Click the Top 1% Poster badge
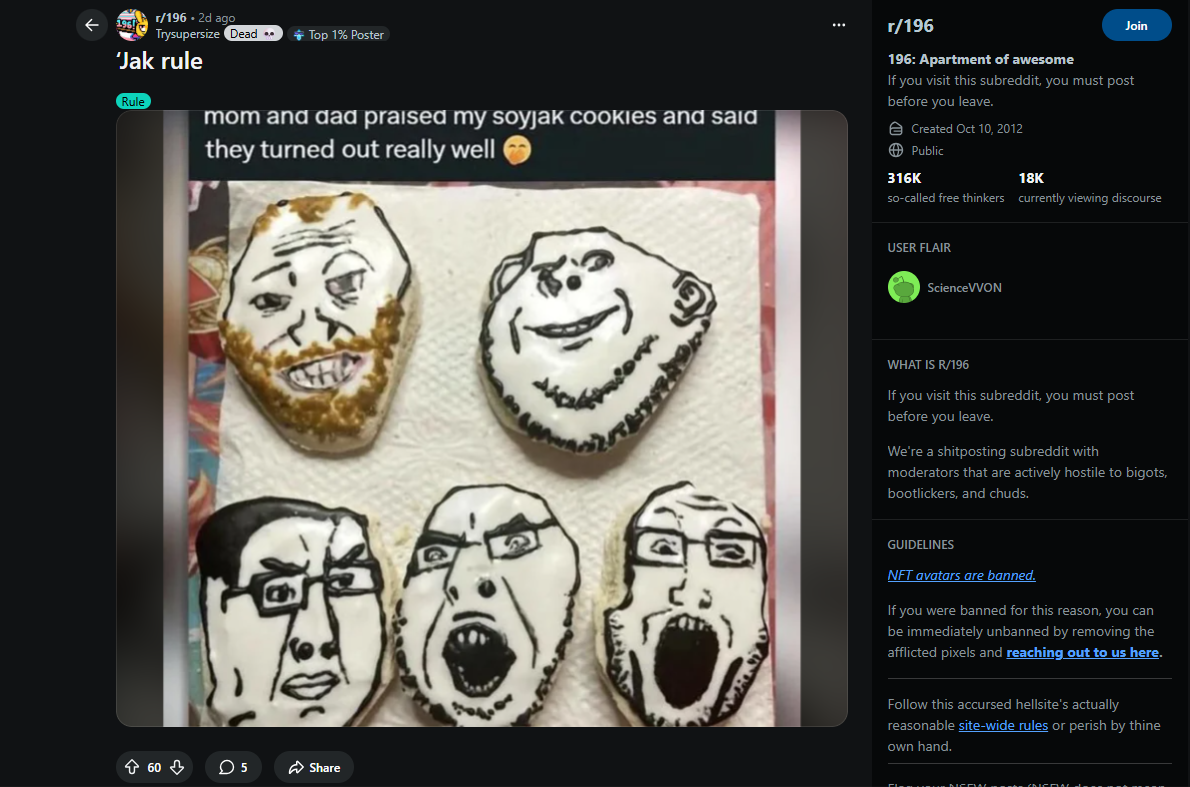Image resolution: width=1190 pixels, height=787 pixels. (339, 35)
